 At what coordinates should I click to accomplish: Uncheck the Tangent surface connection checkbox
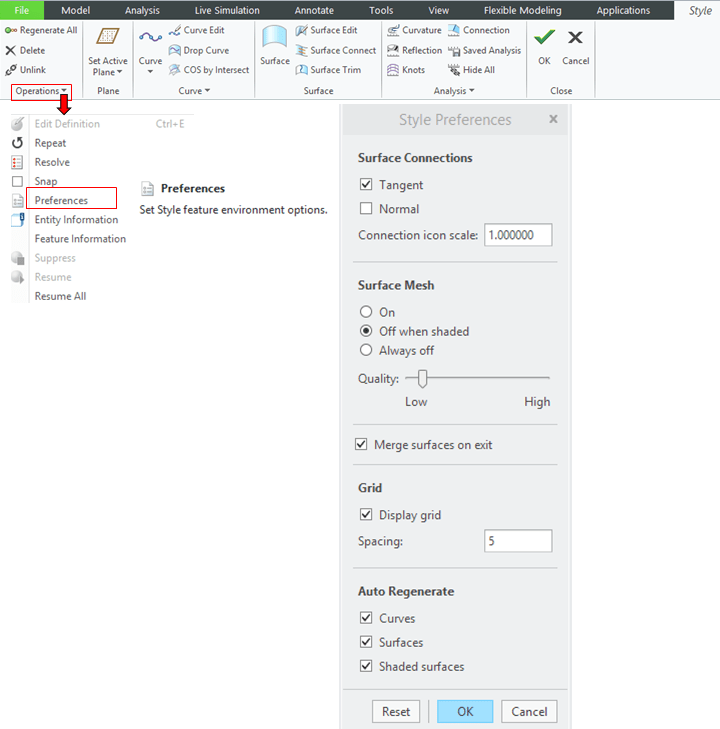366,185
